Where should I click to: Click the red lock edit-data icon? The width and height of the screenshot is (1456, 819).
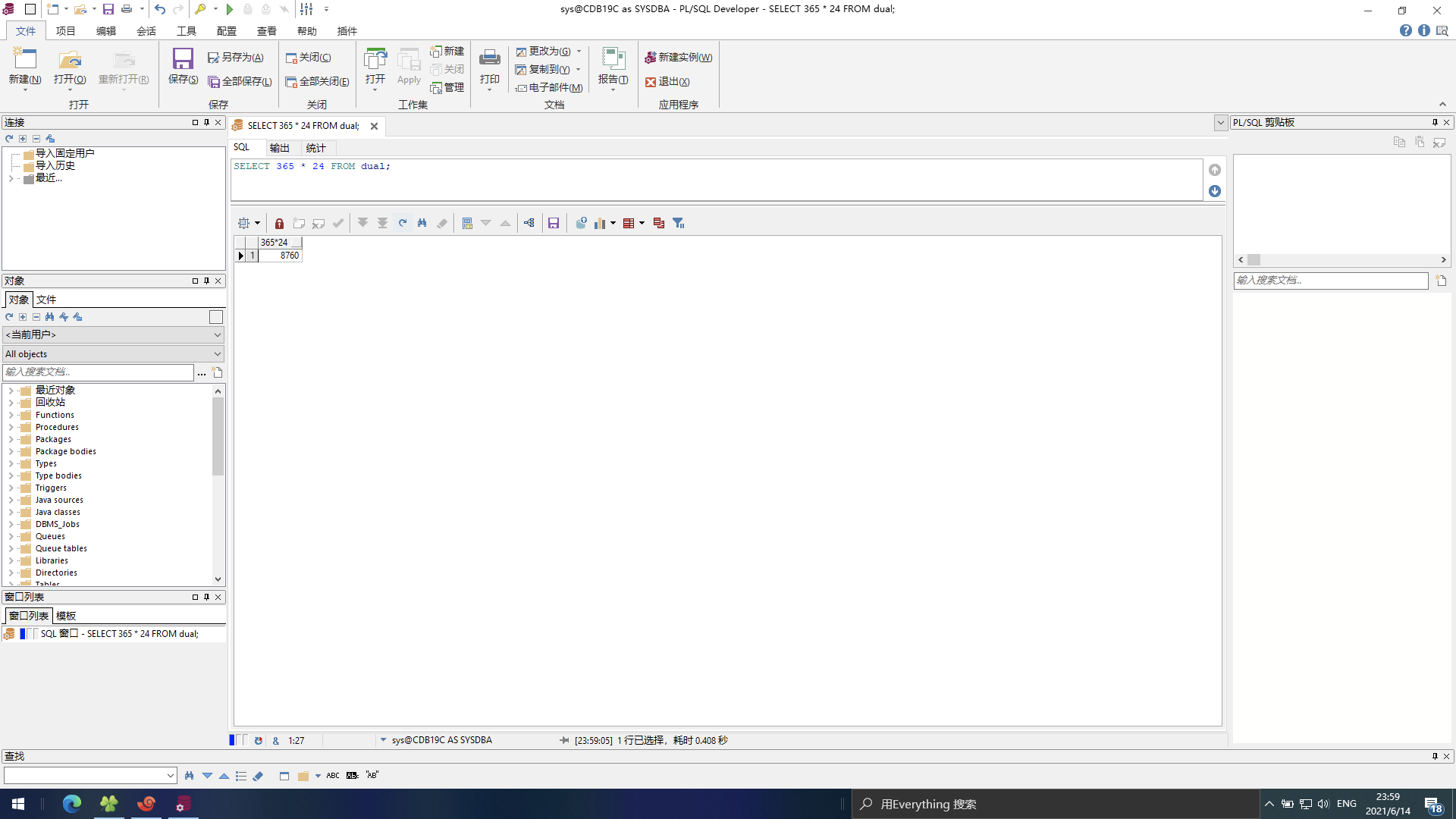(279, 223)
